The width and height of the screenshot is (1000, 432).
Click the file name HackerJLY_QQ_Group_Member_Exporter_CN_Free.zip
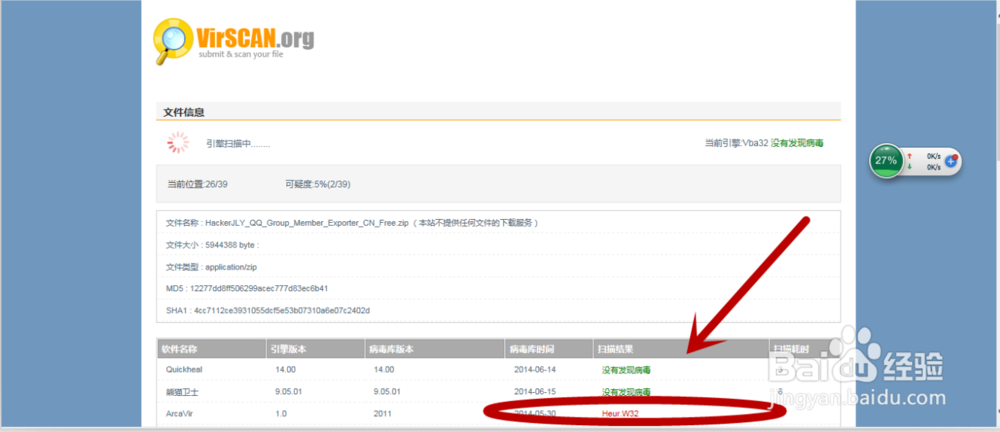tap(306, 223)
